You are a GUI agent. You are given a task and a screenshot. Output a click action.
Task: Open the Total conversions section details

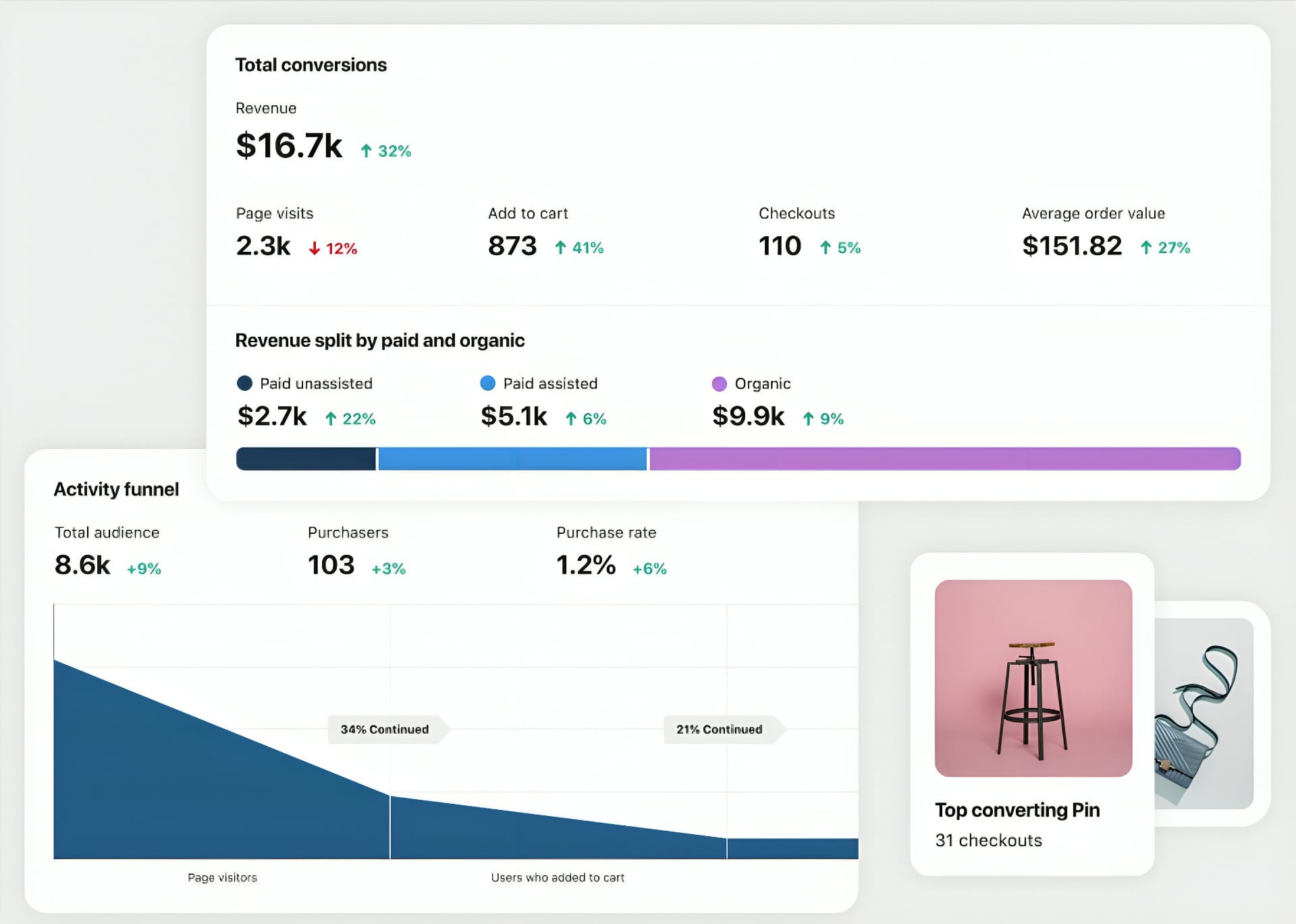tap(310, 64)
